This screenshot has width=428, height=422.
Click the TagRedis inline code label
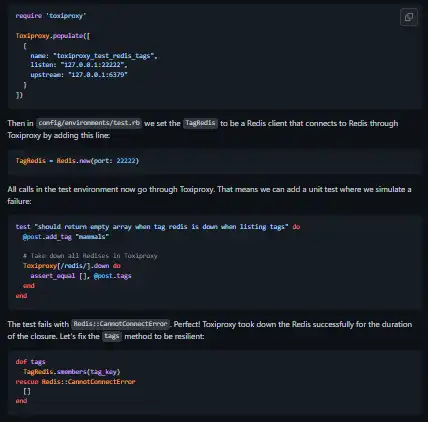(200, 123)
